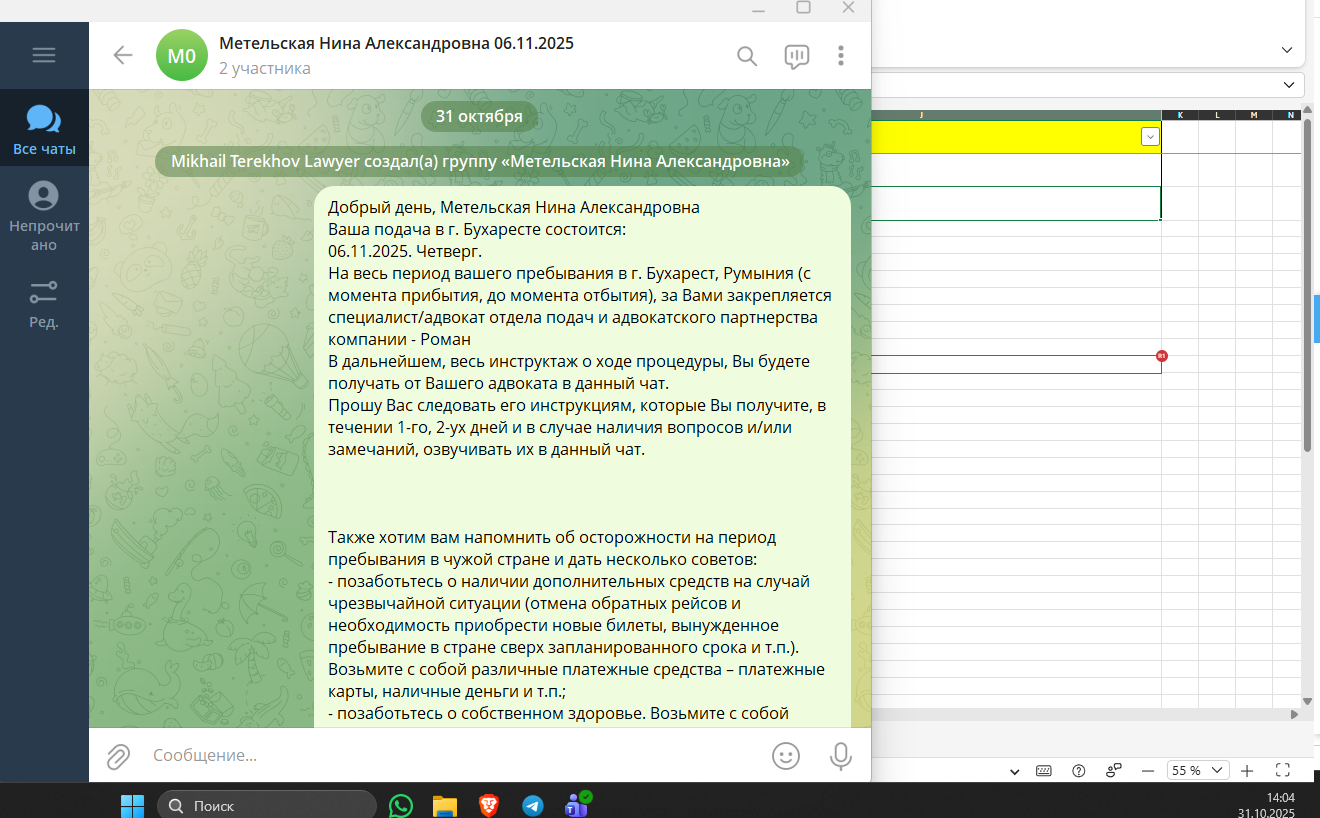The image size is (1320, 818).
Task: Open the emoji picker smiley icon
Action: click(786, 756)
